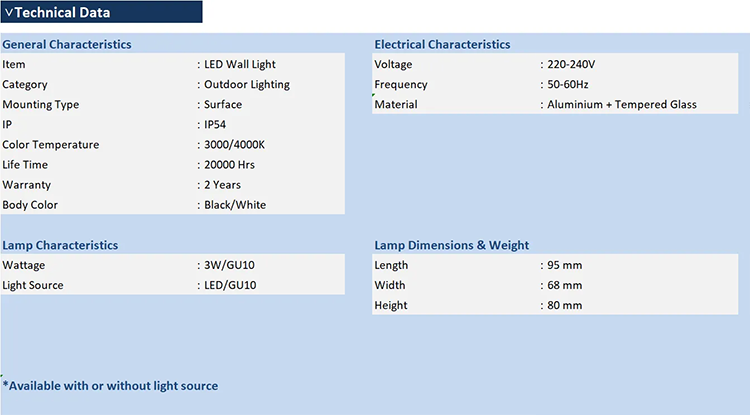Select the 'Black/White' value
The width and height of the screenshot is (750, 415).
coord(235,205)
